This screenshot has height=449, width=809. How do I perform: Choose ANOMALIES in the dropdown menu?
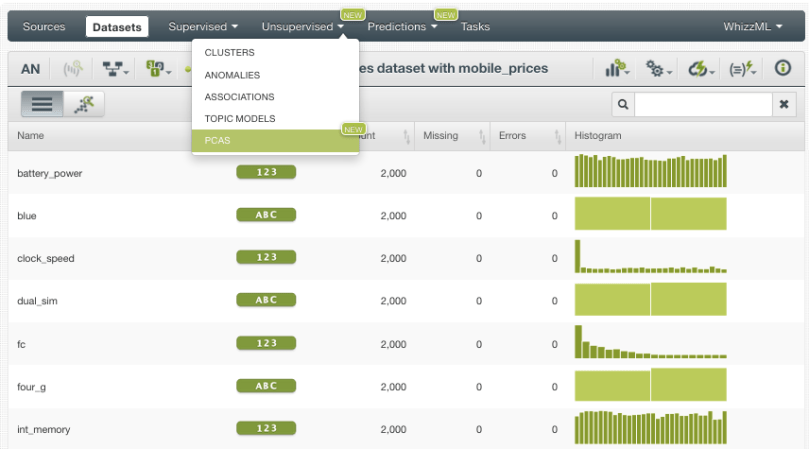click(x=232, y=75)
